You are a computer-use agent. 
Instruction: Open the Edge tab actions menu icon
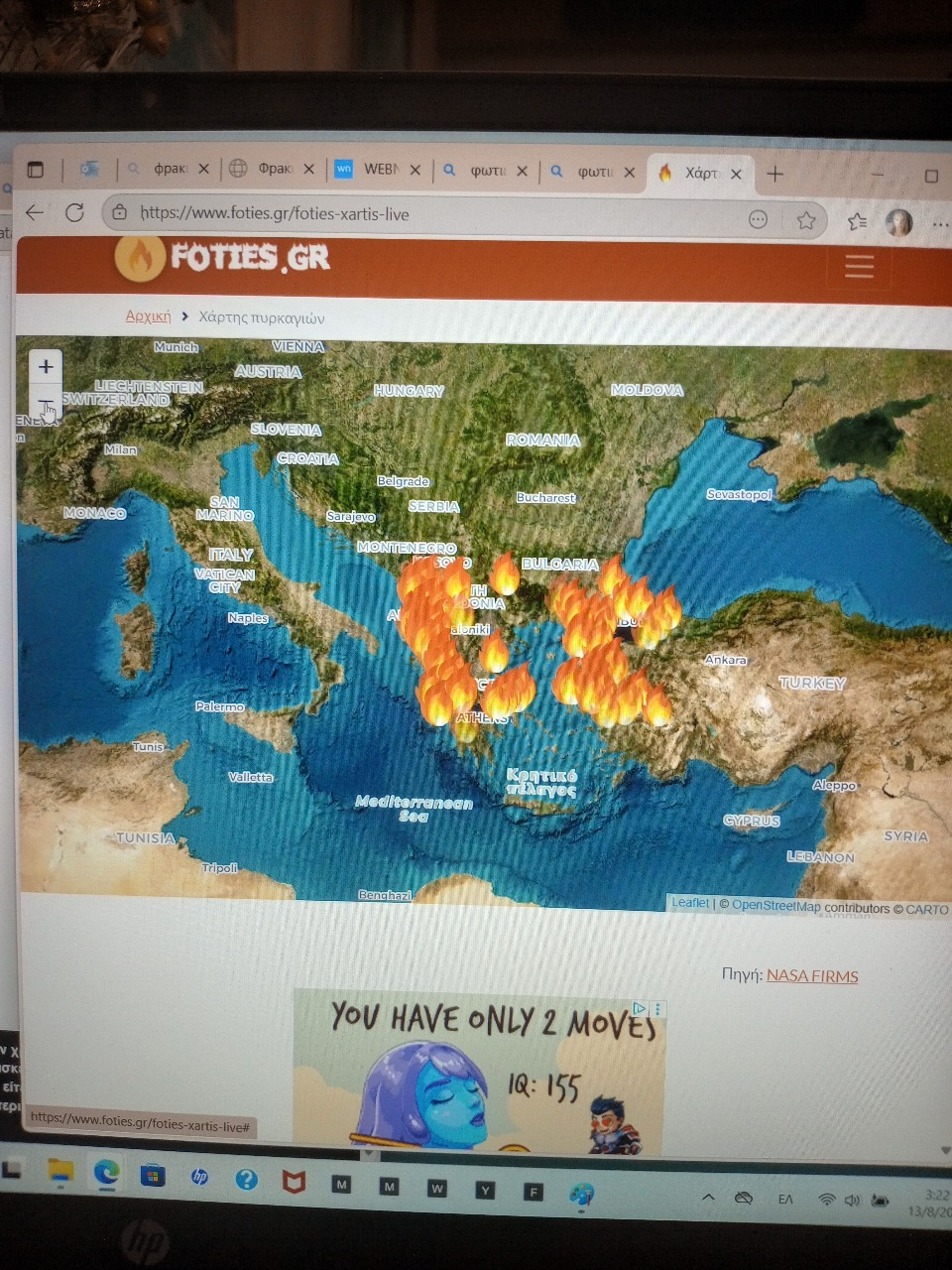[x=36, y=170]
